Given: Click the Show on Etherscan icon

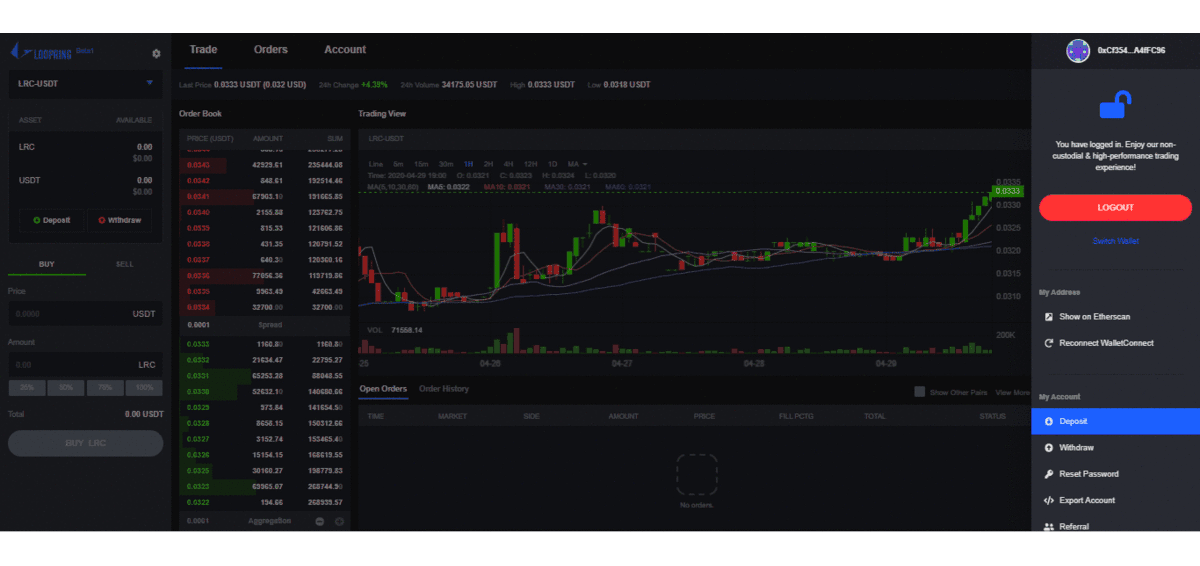Looking at the screenshot, I should 1048,316.
